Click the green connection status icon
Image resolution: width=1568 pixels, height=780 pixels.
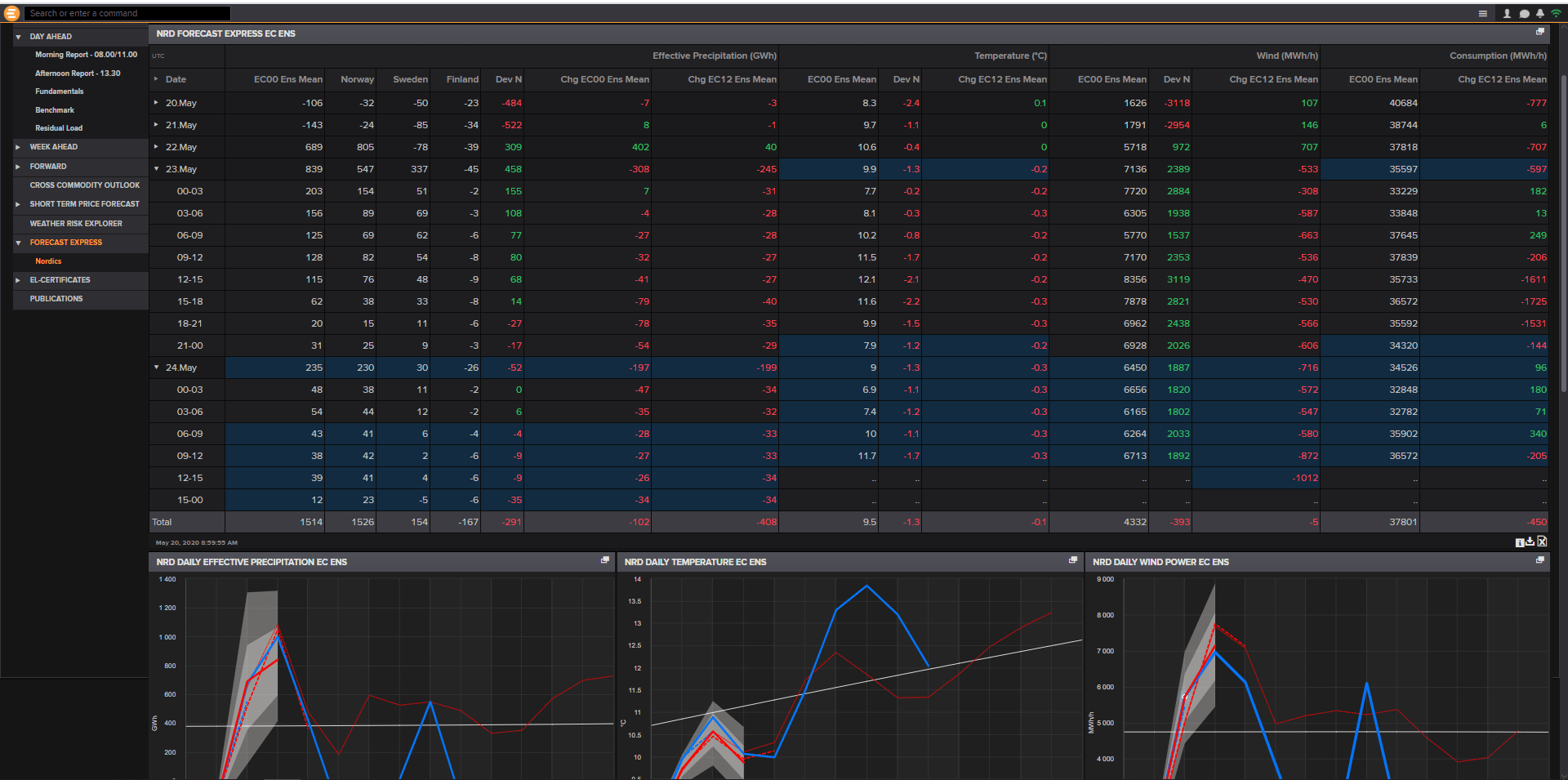click(1556, 13)
